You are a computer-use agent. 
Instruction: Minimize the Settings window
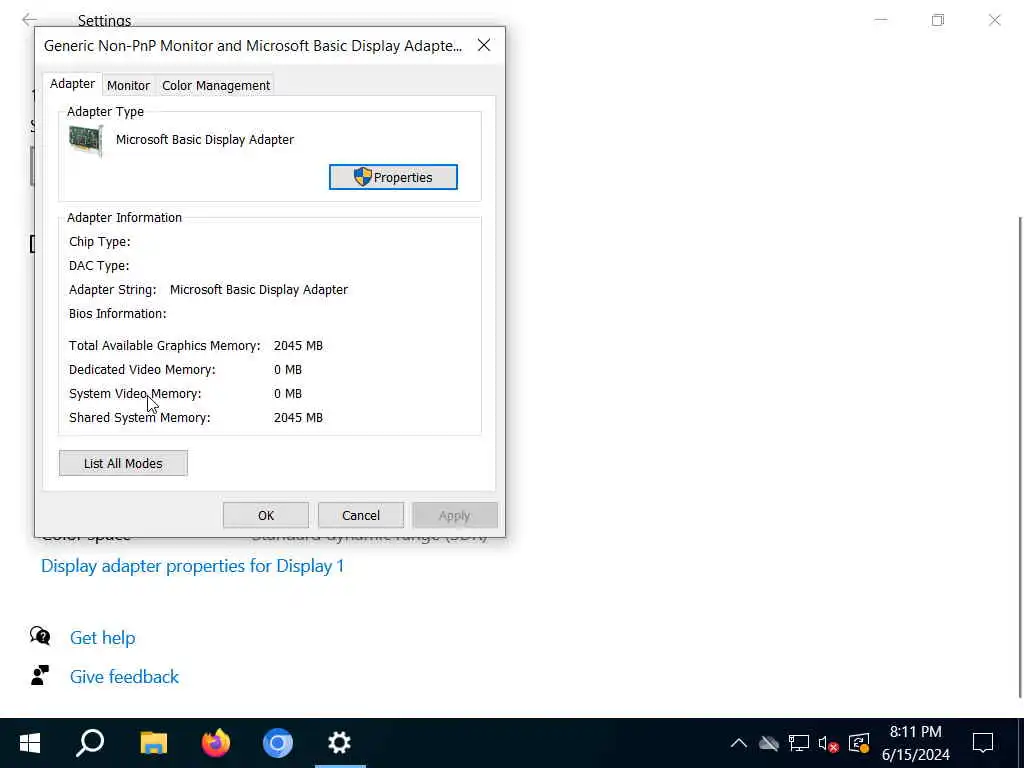click(x=881, y=20)
